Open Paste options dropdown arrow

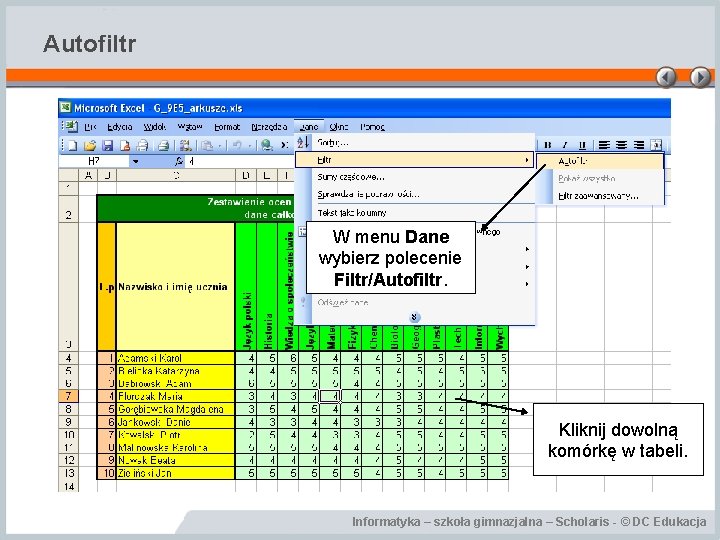219,146
